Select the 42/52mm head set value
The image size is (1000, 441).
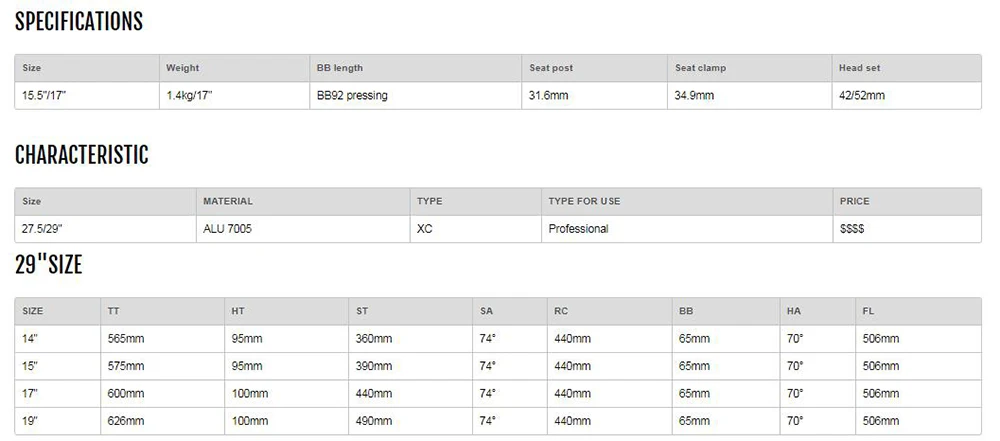point(862,96)
